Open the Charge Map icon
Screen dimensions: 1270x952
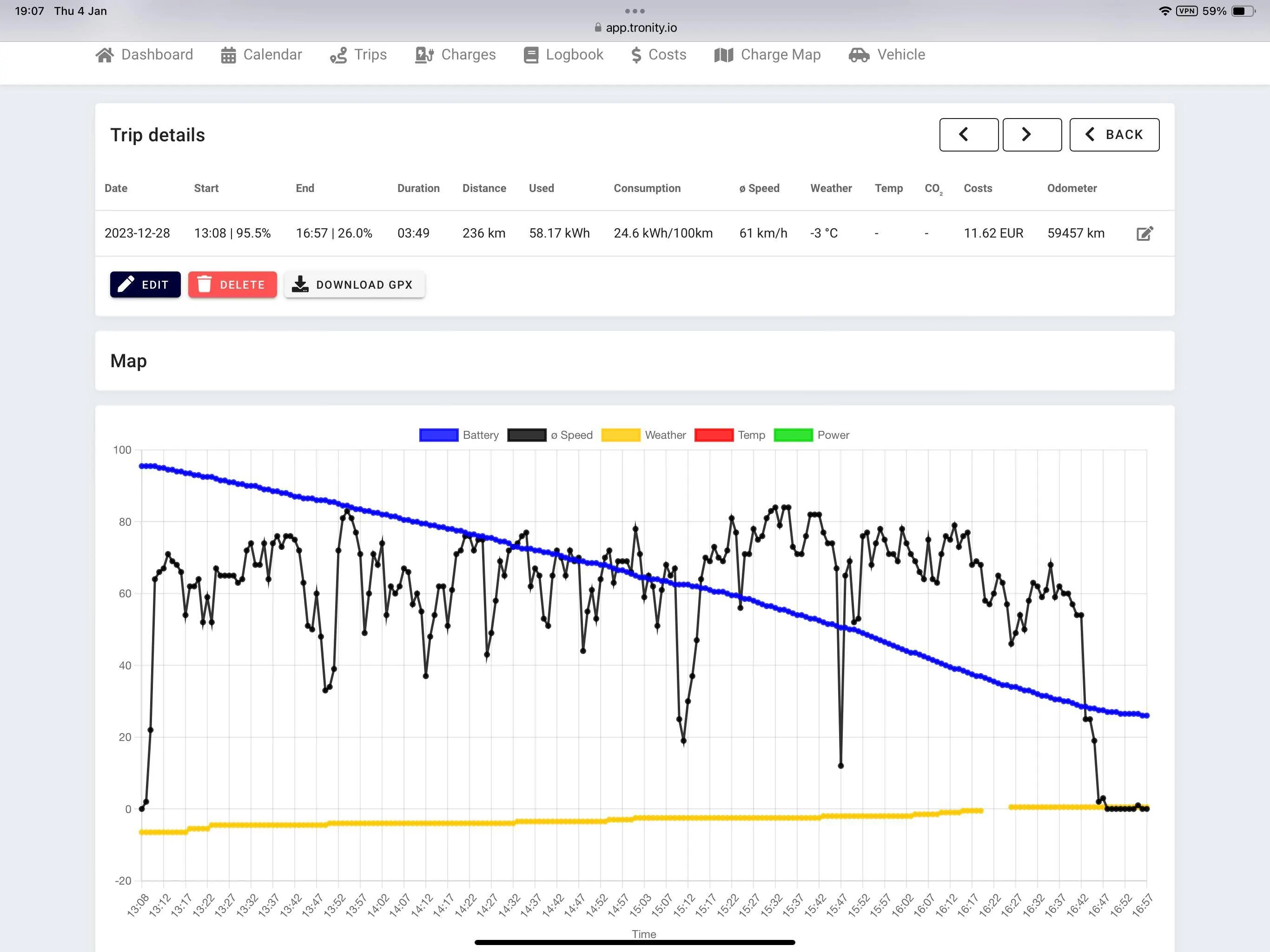[723, 55]
